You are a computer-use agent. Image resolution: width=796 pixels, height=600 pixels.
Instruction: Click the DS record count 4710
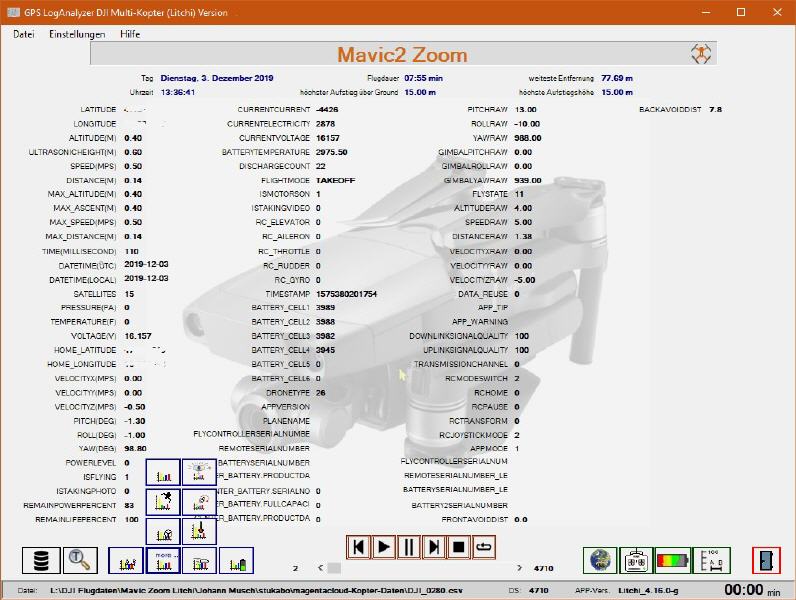click(538, 591)
